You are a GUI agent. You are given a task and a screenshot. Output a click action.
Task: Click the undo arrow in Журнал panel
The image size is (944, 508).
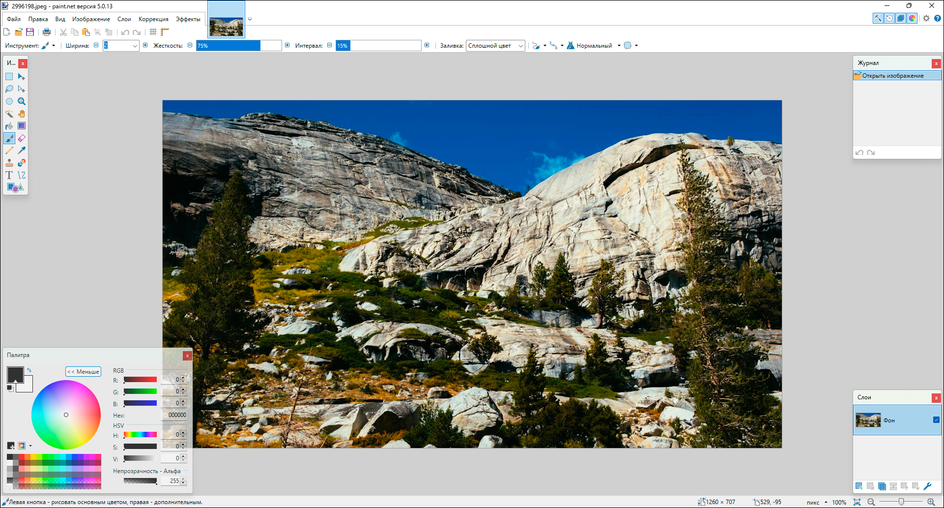pyautogui.click(x=859, y=152)
